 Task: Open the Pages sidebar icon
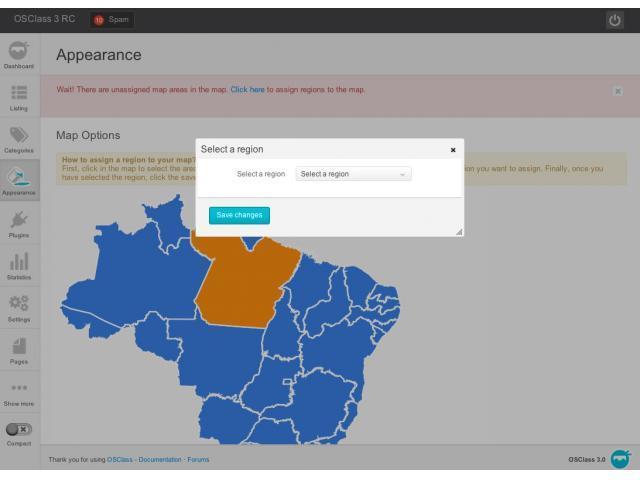(20, 349)
